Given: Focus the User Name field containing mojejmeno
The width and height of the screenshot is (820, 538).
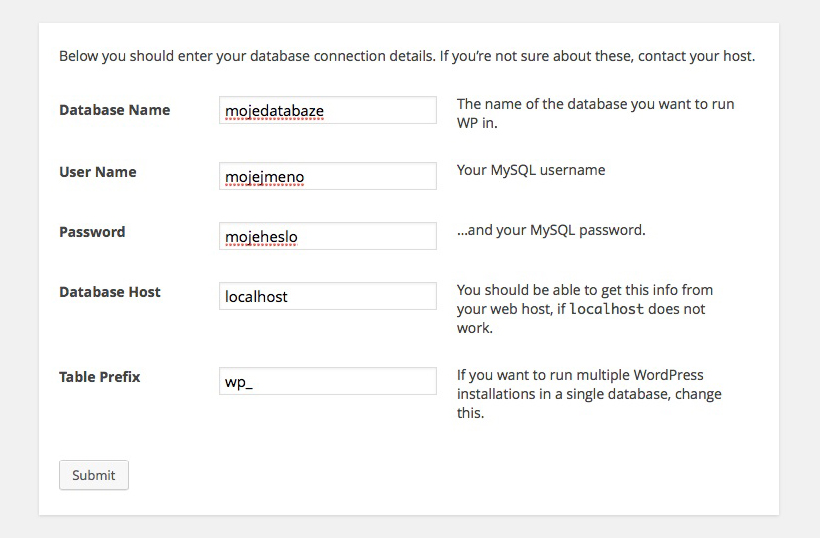Looking at the screenshot, I should coord(327,176).
